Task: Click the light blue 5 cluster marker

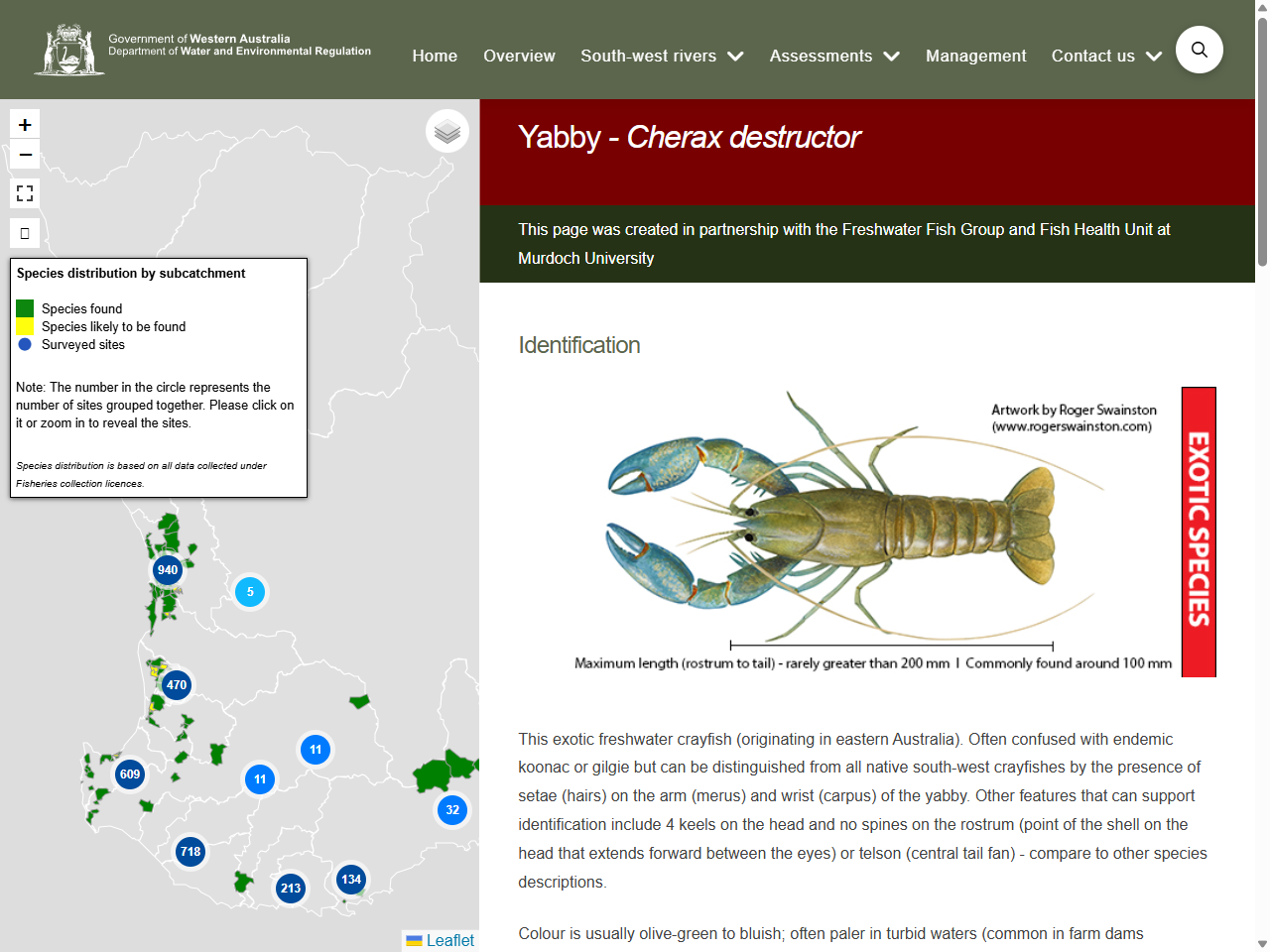Action: click(x=250, y=592)
